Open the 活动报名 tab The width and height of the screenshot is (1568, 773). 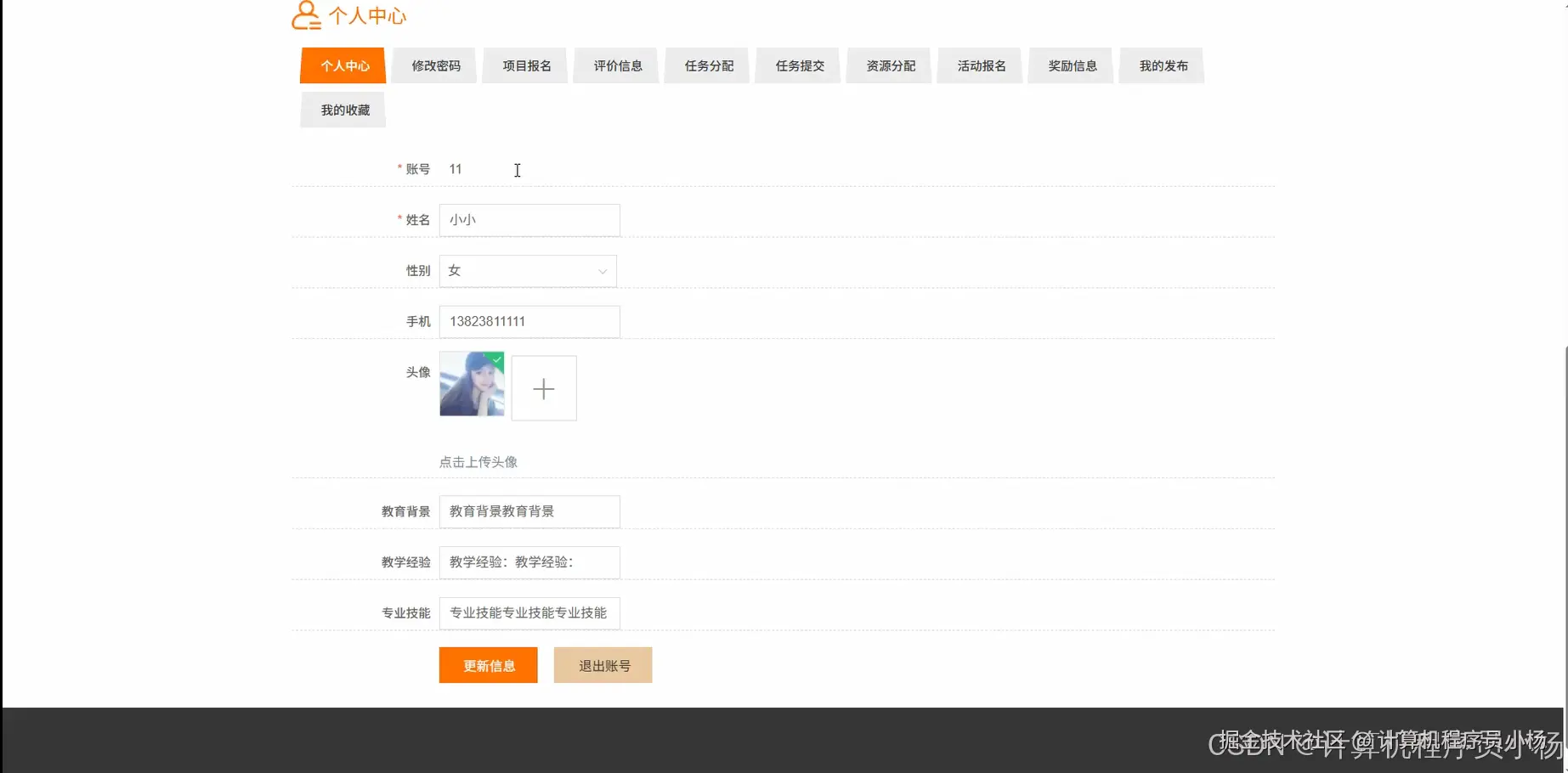coord(979,65)
